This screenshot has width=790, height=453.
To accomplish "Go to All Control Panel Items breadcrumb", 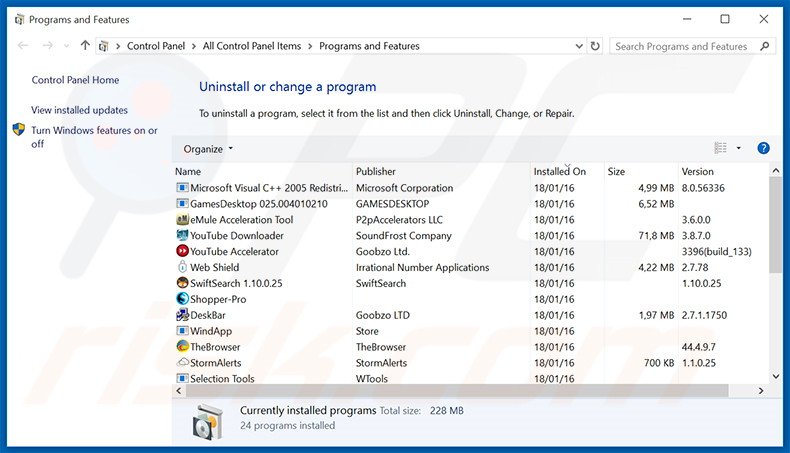I will coord(252,46).
